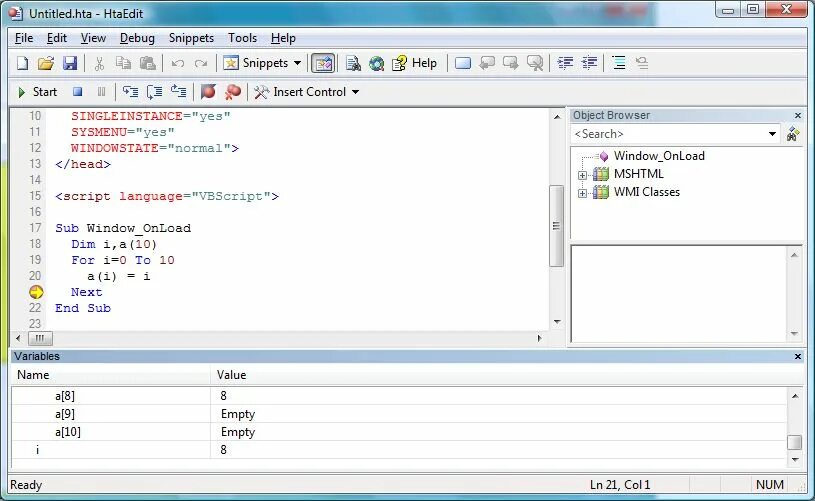Open the Object Browser search dropdown arrow

(x=772, y=134)
